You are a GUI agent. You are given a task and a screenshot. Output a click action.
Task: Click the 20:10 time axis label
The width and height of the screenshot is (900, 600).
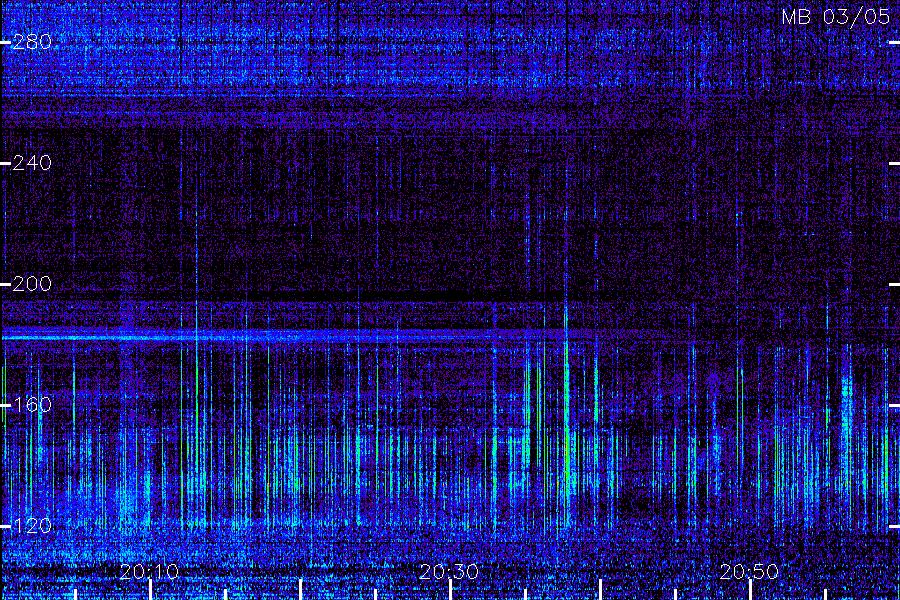tap(149, 572)
